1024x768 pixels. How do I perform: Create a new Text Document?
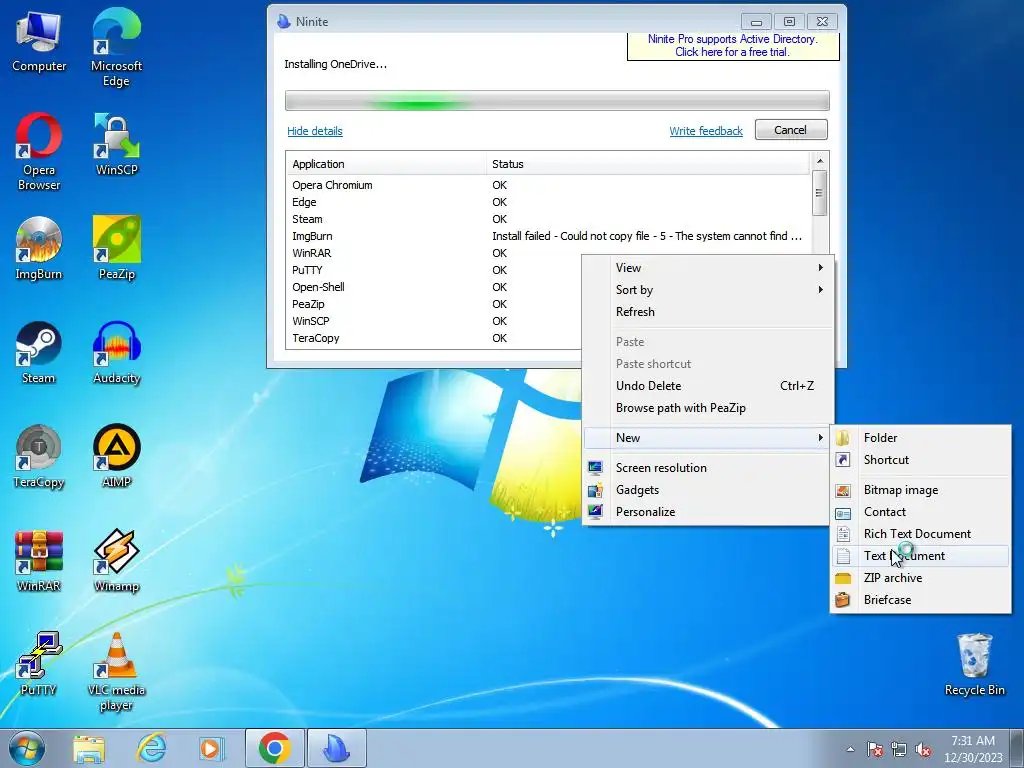pos(920,556)
